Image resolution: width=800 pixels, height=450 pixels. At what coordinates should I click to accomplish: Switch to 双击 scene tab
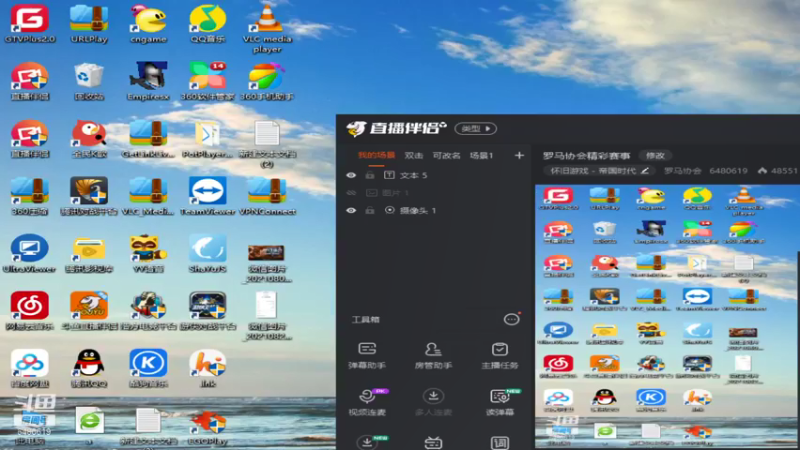click(x=413, y=155)
